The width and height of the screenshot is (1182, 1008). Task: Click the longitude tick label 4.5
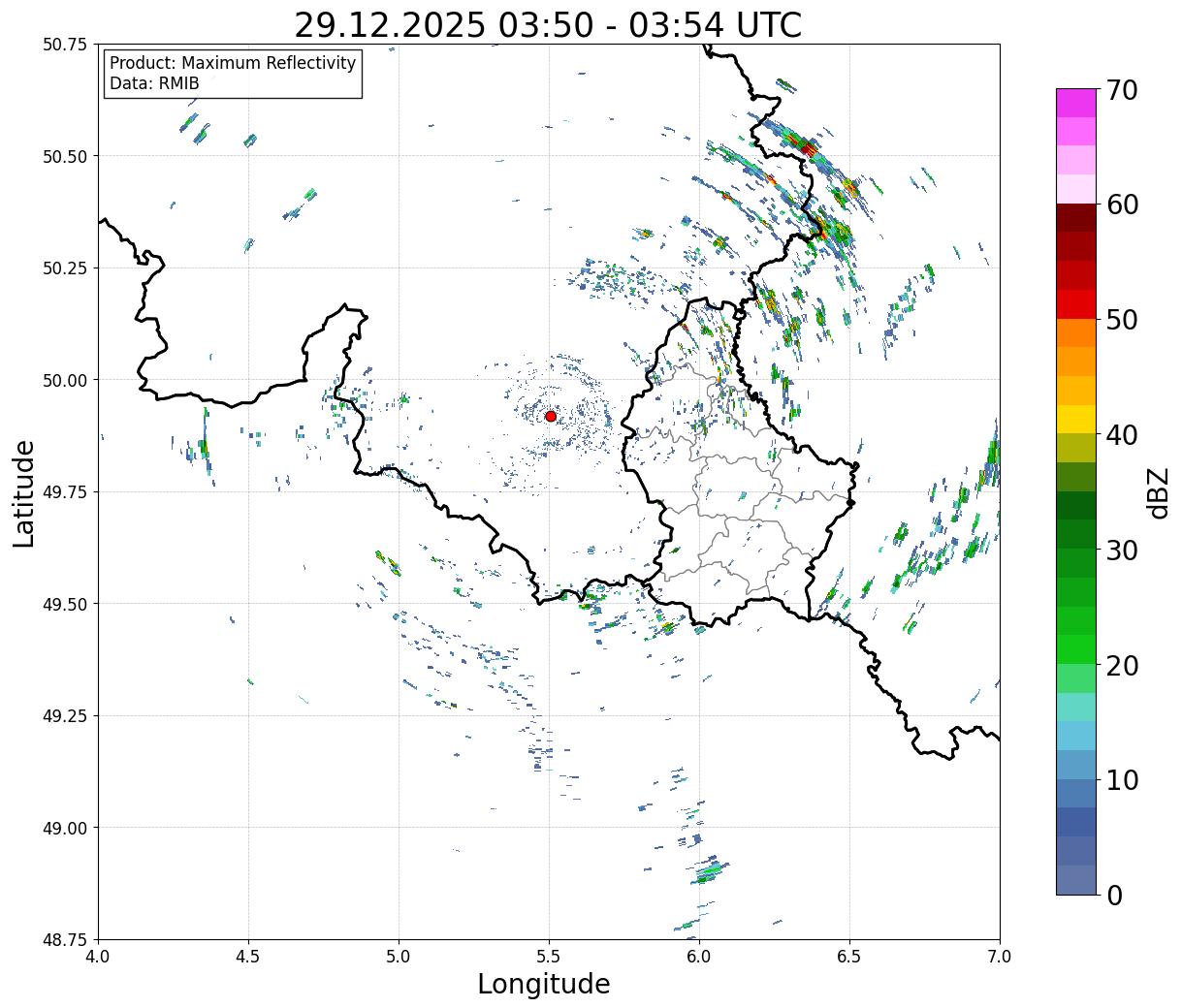[248, 957]
